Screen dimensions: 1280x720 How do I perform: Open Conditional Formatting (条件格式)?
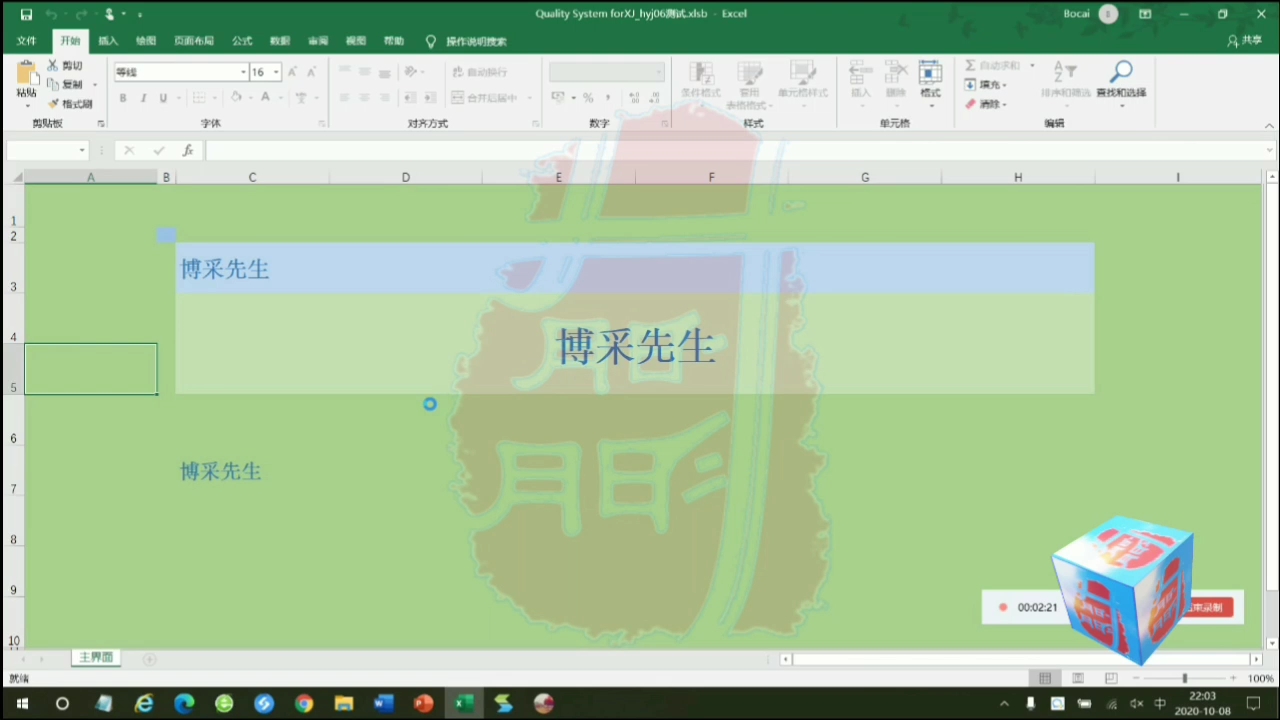[702, 80]
